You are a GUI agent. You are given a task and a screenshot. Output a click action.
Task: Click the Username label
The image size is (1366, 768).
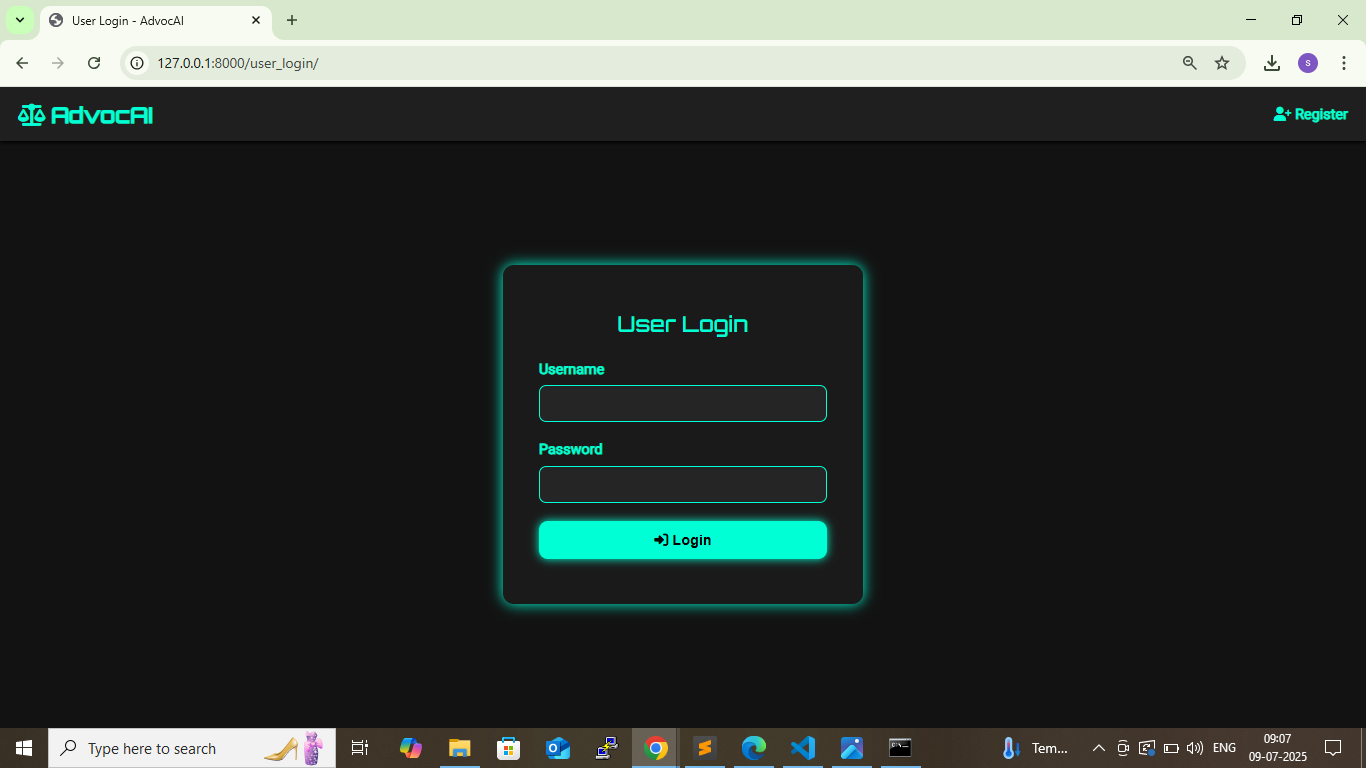[x=571, y=369]
